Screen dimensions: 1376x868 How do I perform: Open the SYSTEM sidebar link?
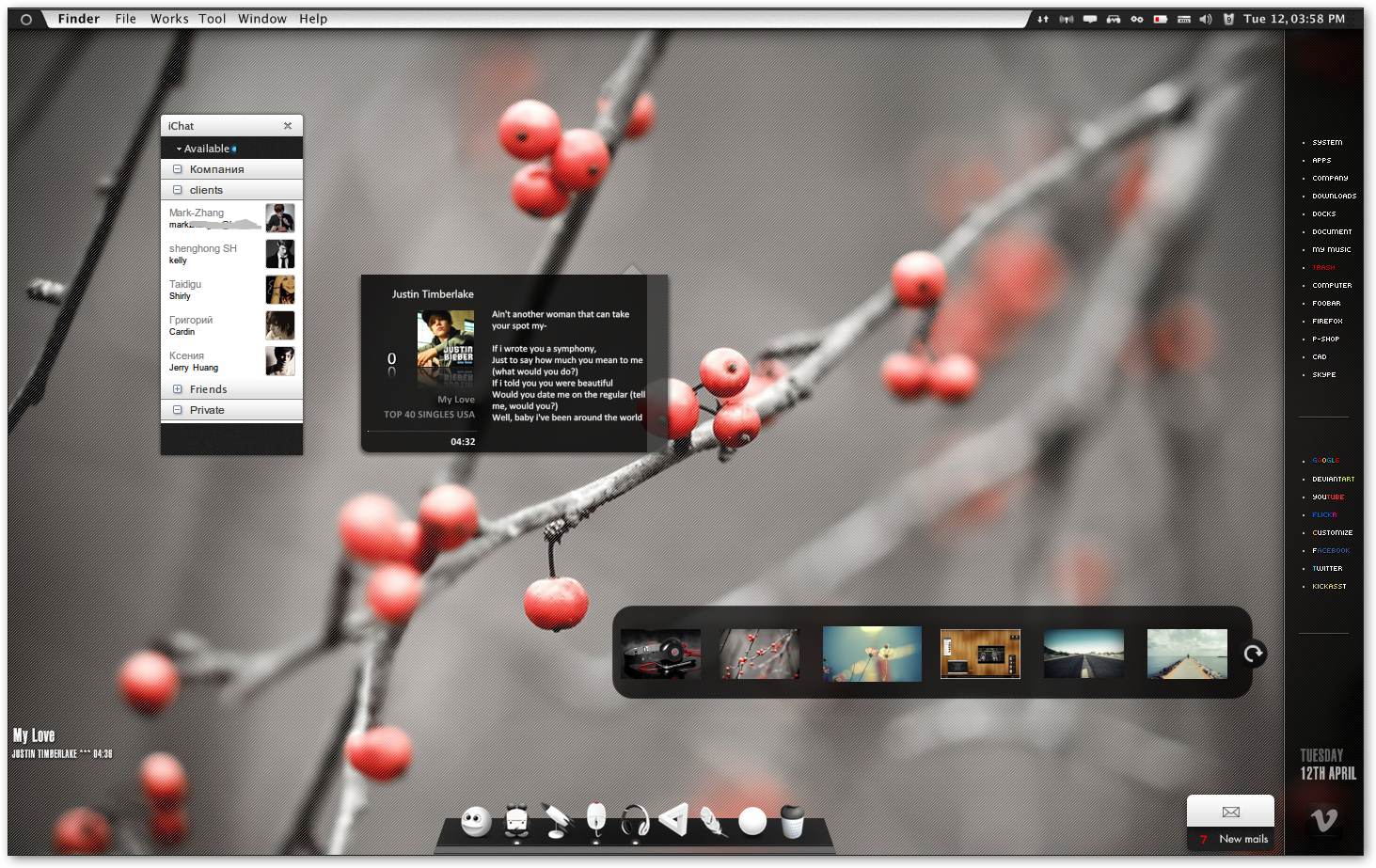[x=1327, y=143]
